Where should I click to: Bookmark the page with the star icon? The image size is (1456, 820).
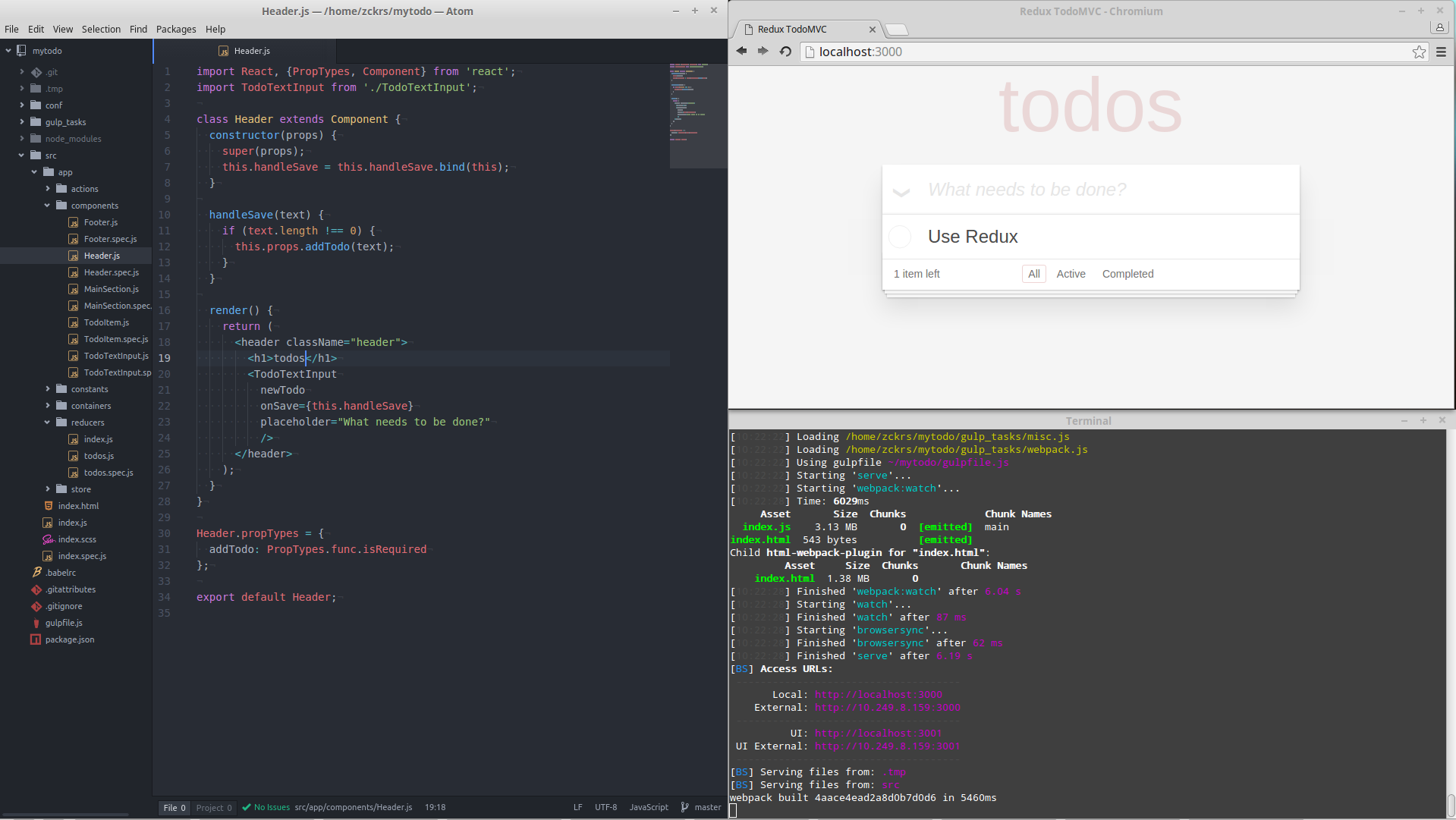pyautogui.click(x=1418, y=52)
